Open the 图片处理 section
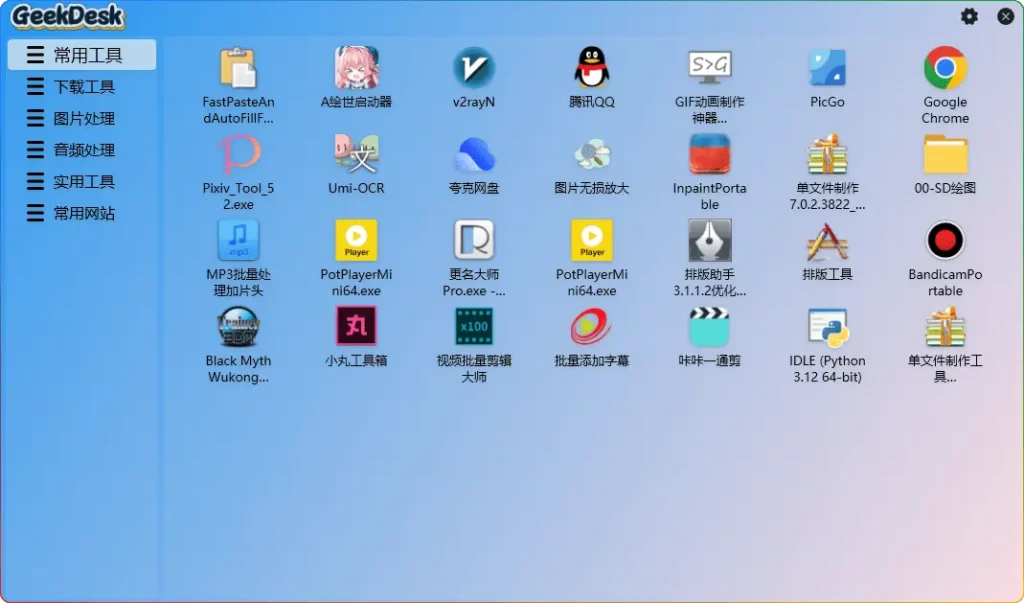 (x=82, y=118)
